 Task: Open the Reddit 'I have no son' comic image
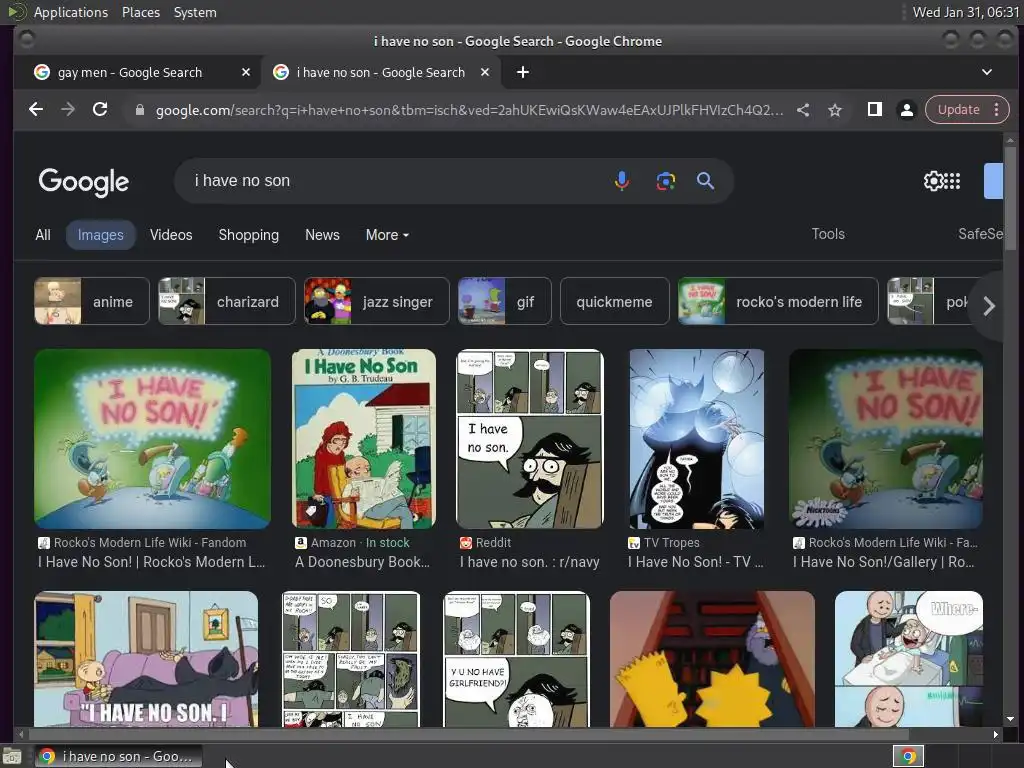click(530, 438)
